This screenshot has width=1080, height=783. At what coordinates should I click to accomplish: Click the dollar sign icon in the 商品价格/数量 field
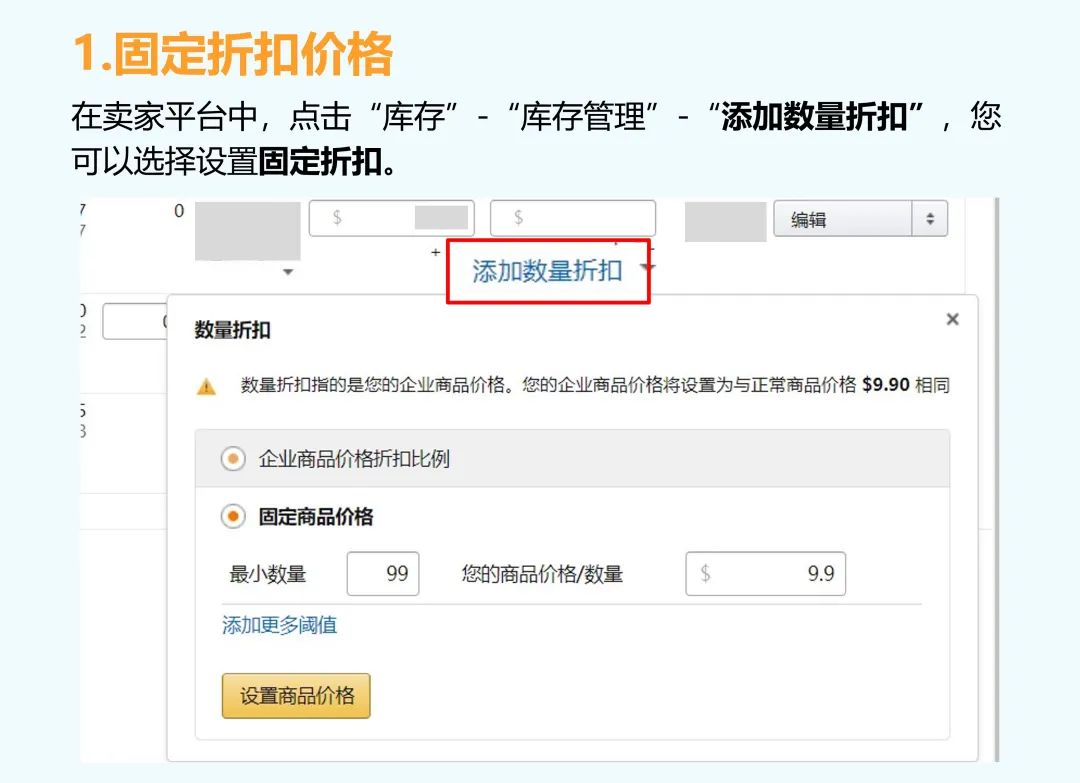pos(705,573)
